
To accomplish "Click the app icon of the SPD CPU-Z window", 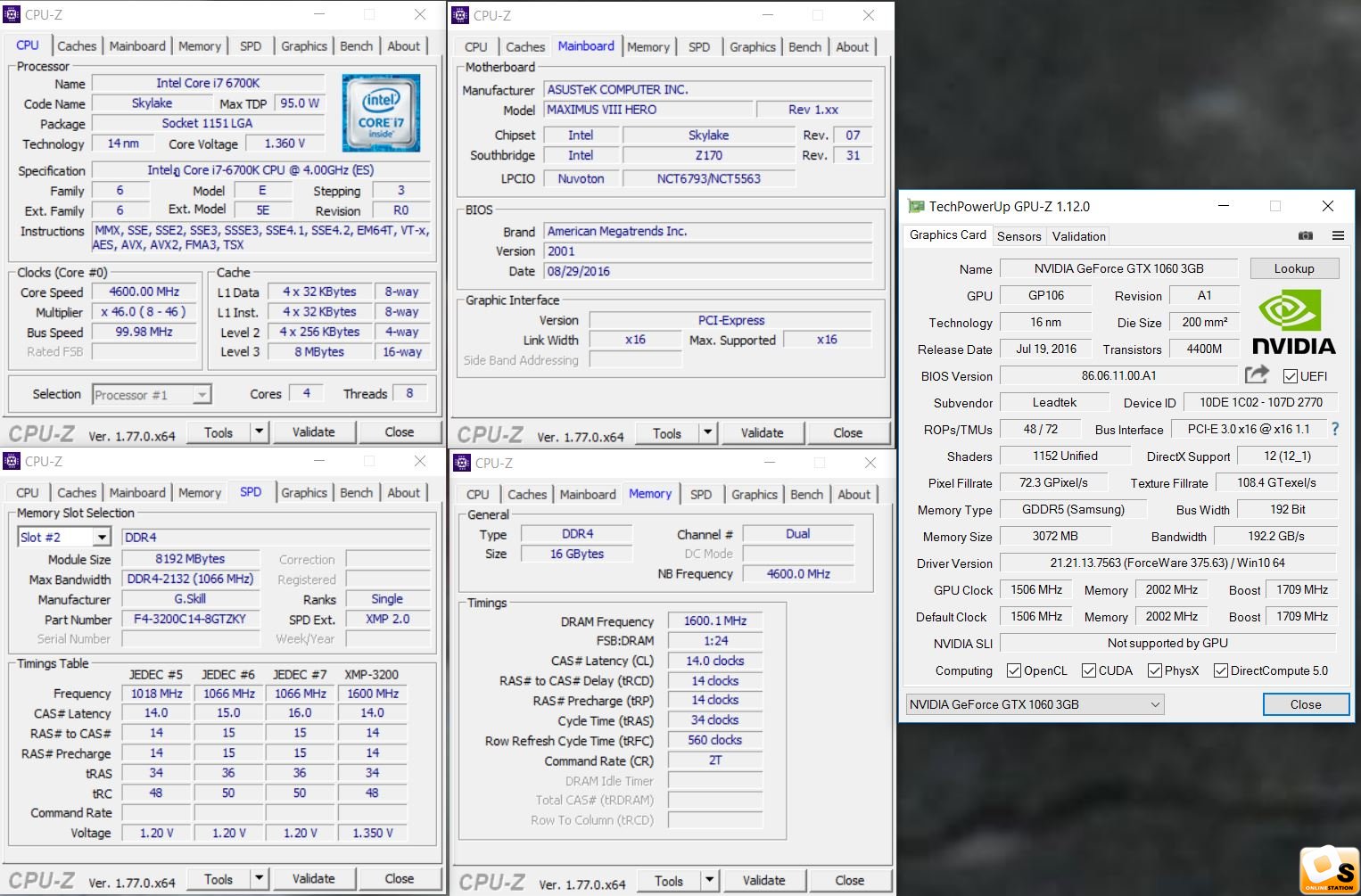I will coord(12,461).
